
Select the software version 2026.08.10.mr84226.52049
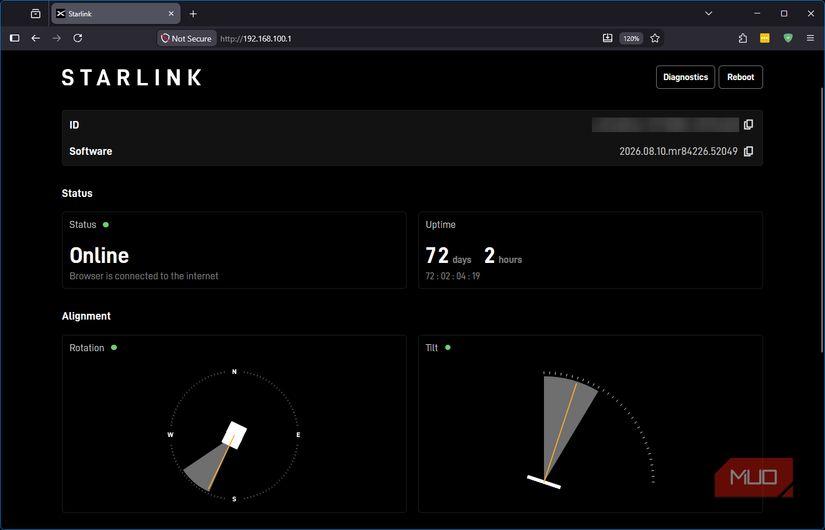pos(678,152)
